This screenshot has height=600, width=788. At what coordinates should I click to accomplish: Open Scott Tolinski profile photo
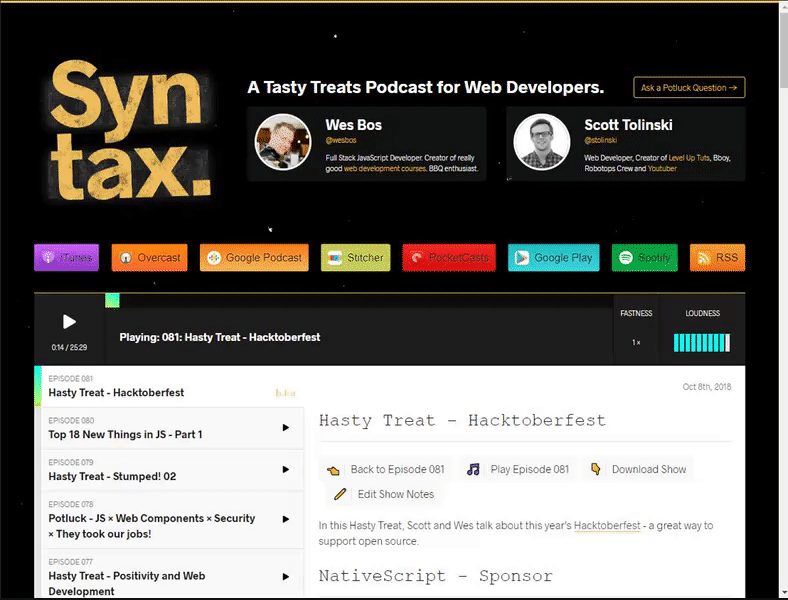pos(542,142)
